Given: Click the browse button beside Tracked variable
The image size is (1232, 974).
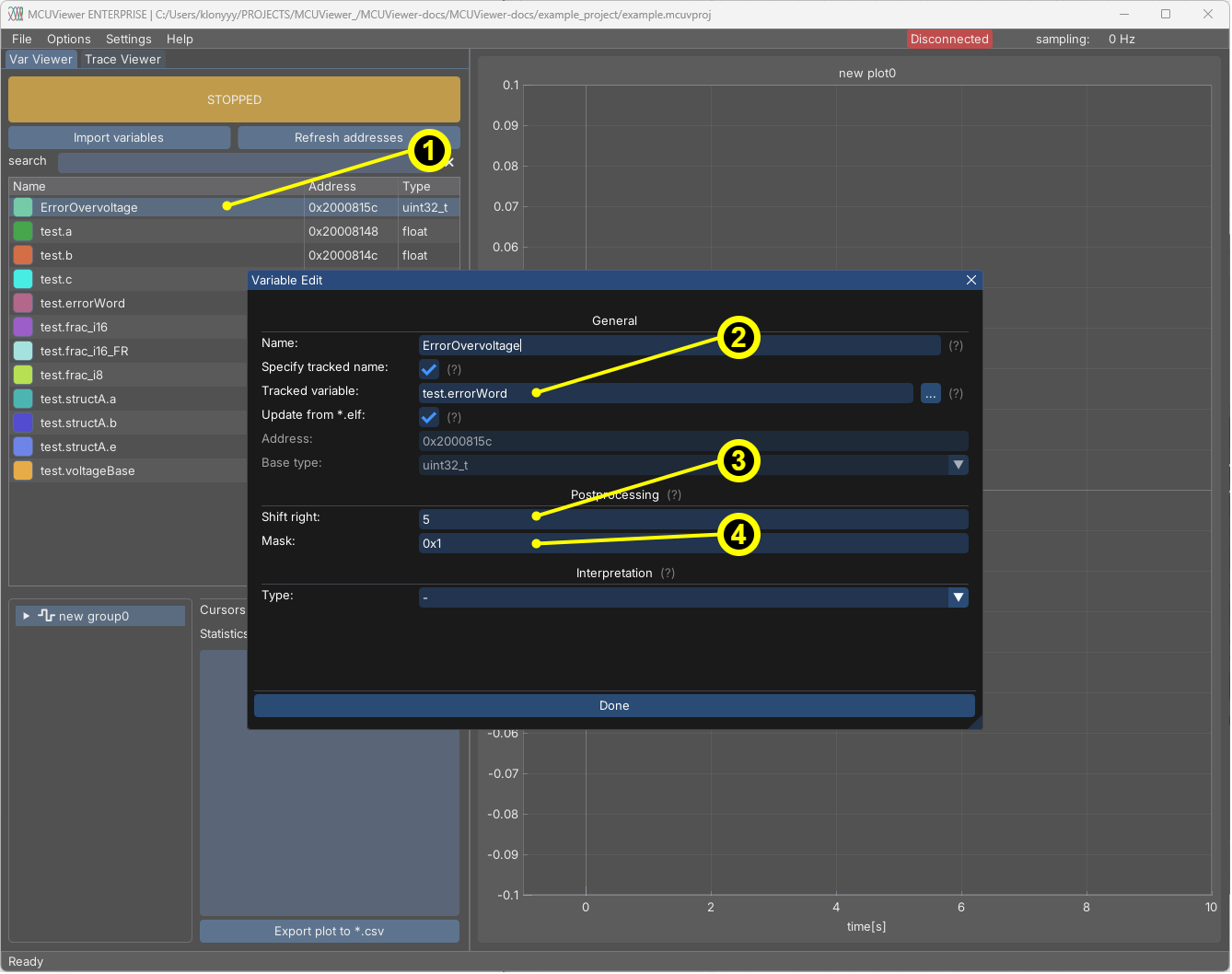Looking at the screenshot, I should click(x=930, y=394).
